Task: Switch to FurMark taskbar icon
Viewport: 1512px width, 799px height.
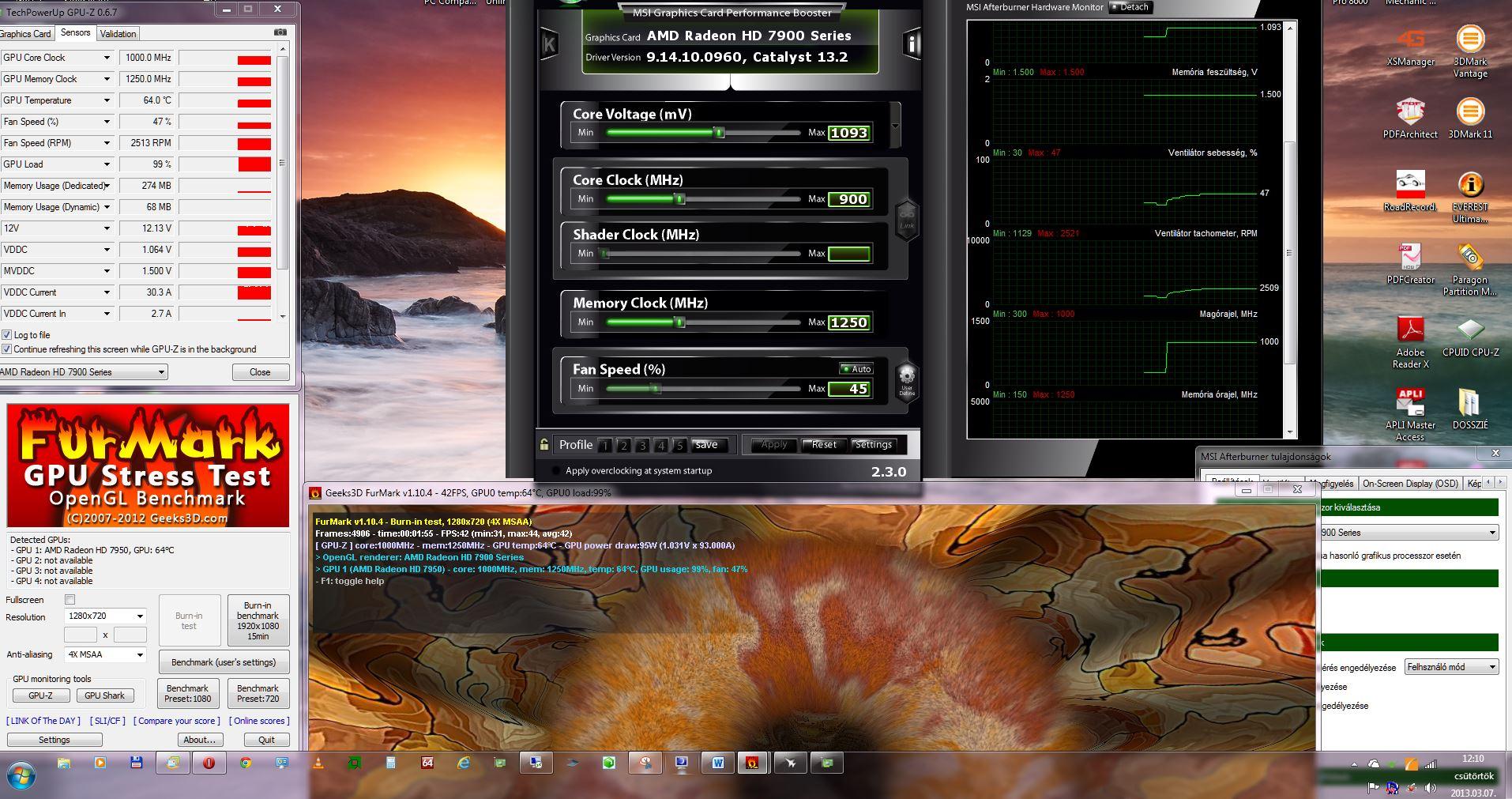Action: coord(753,763)
